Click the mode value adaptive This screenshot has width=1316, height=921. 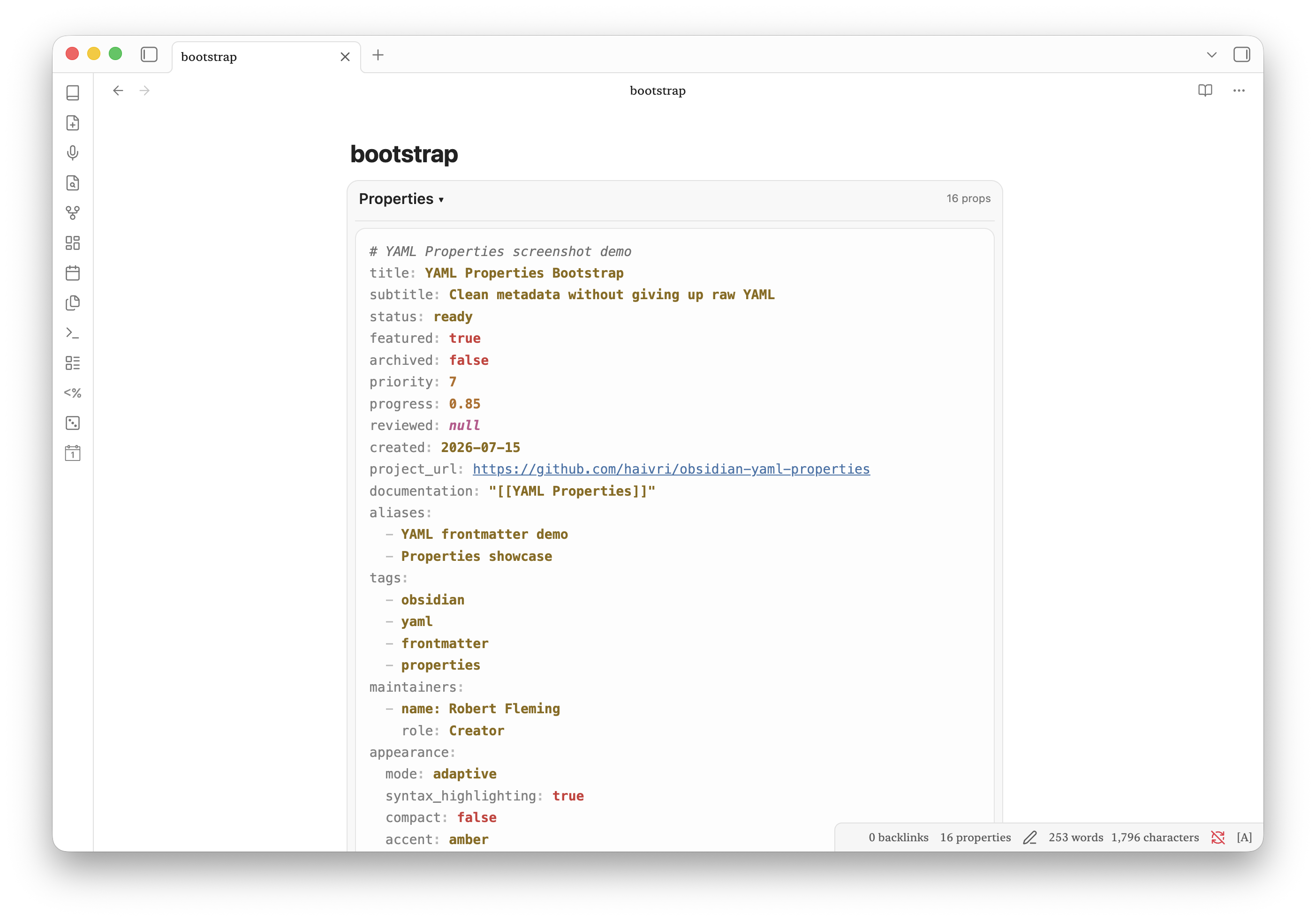point(465,774)
